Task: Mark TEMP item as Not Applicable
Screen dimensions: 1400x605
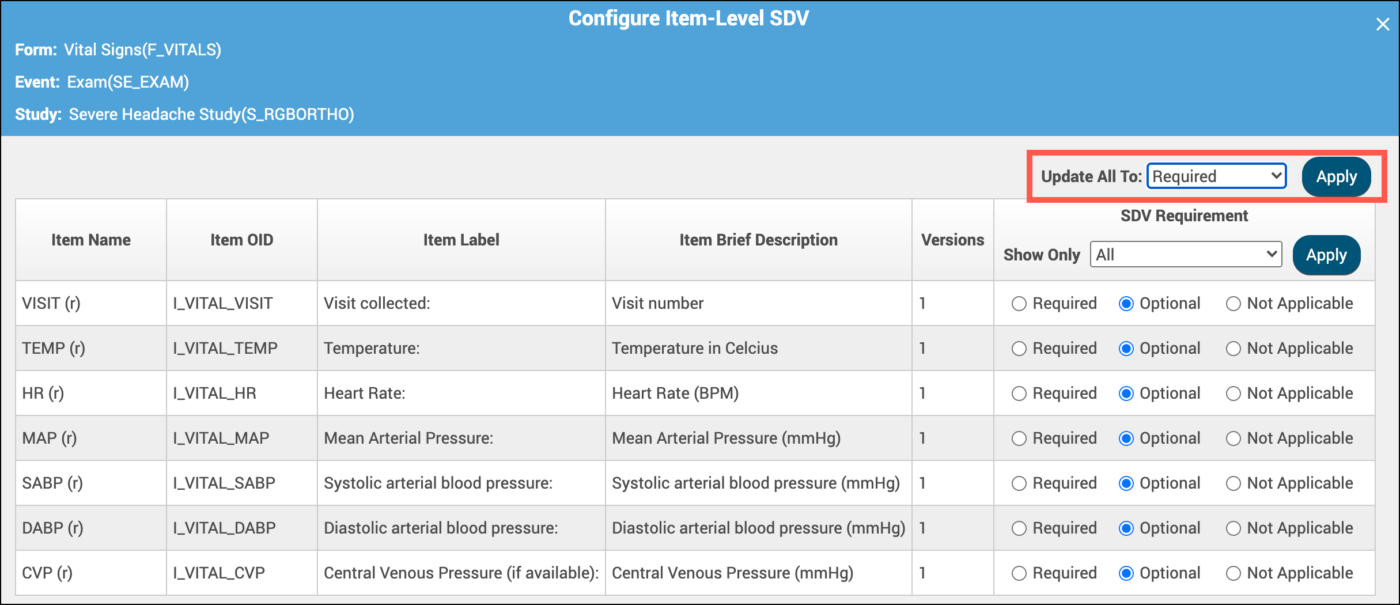Action: click(x=1235, y=348)
